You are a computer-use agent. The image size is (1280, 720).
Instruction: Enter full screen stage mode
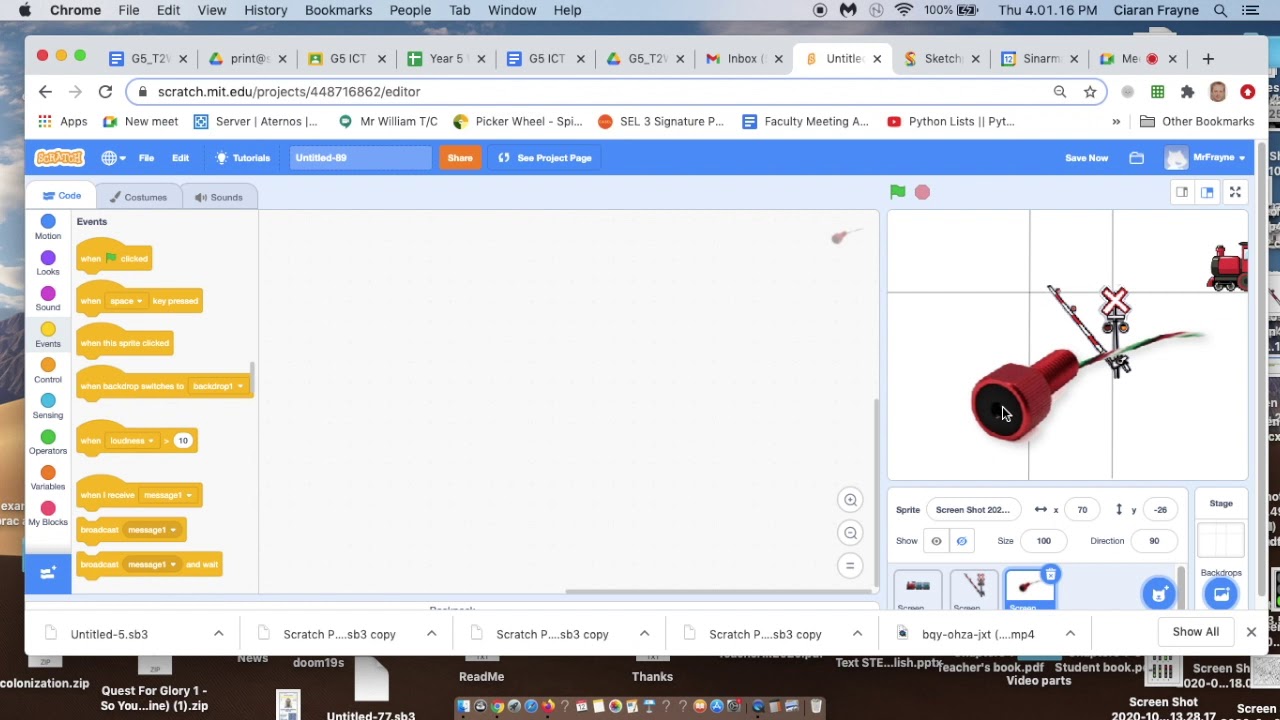1235,192
